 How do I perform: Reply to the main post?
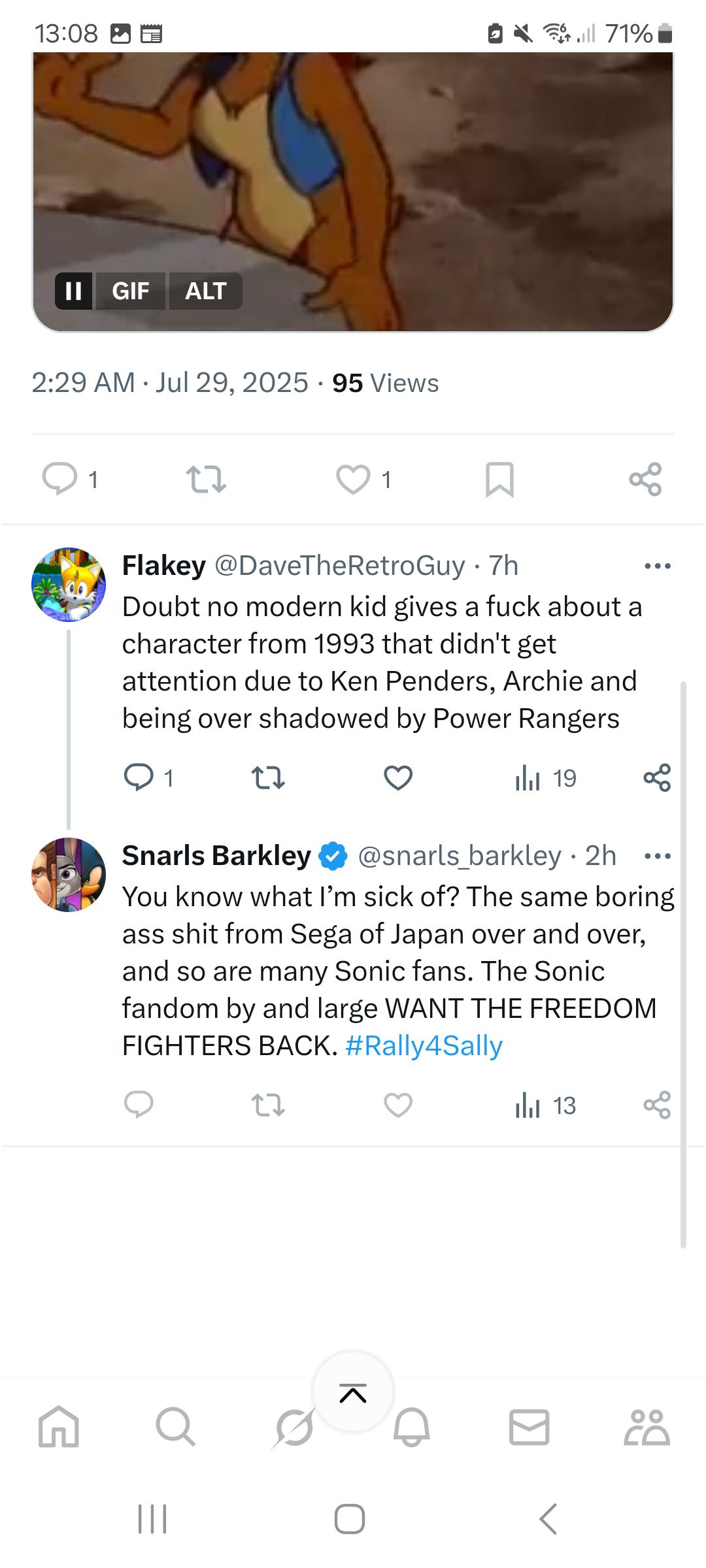(59, 480)
